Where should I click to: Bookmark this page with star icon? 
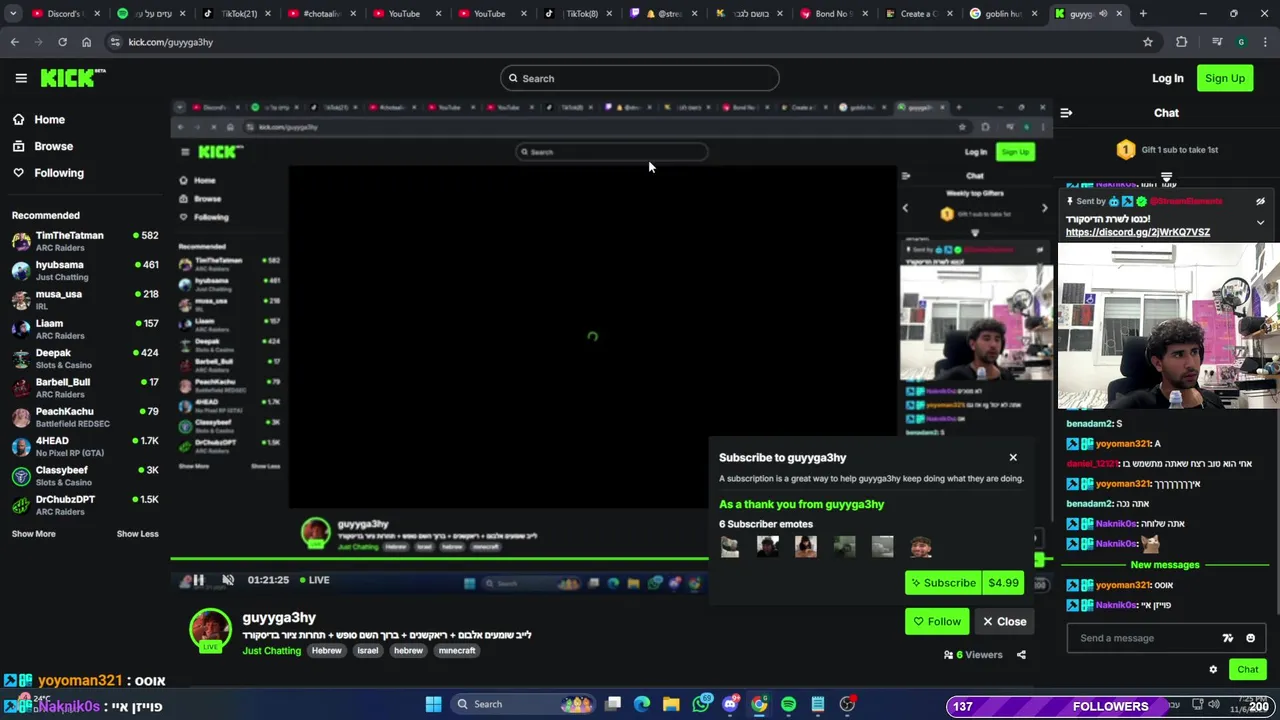coord(1148,42)
